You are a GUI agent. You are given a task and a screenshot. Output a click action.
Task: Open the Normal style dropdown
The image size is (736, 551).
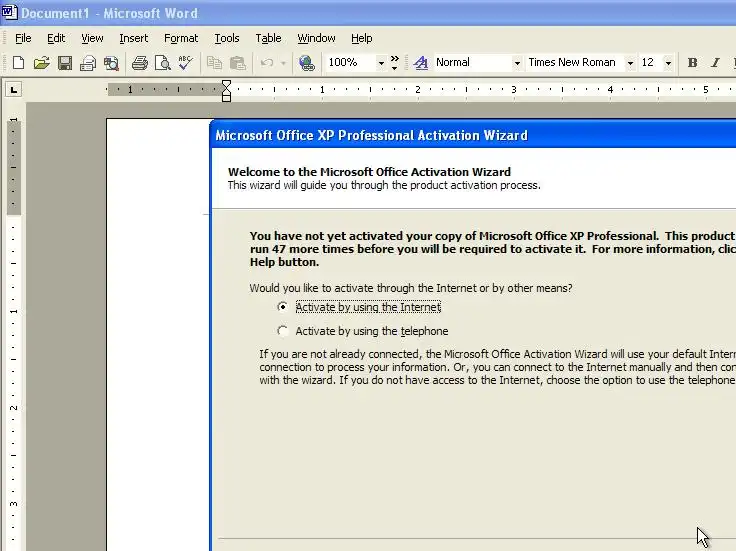click(x=517, y=62)
